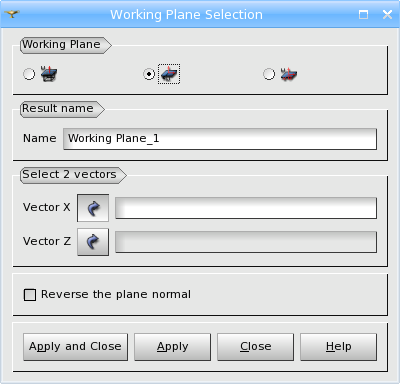The image size is (400, 384).
Task: Close the dialog using the title bar X
Action: 387,14
